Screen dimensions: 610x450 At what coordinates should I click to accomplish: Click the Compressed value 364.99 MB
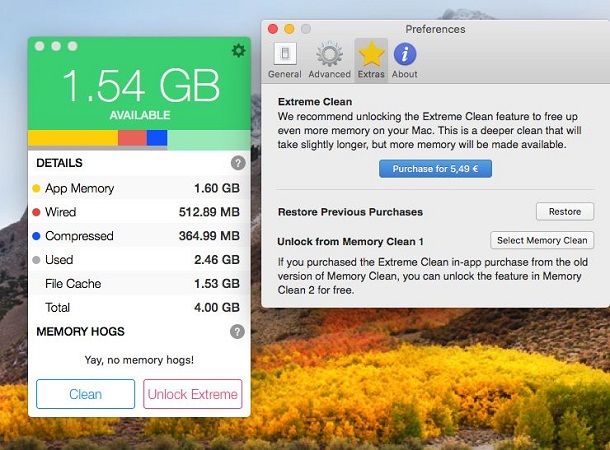click(209, 236)
